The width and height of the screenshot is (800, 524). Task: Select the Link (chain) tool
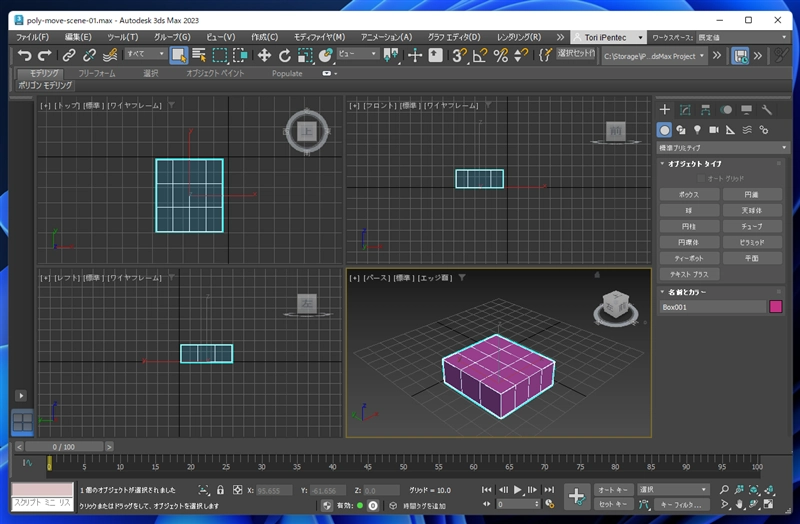point(69,55)
